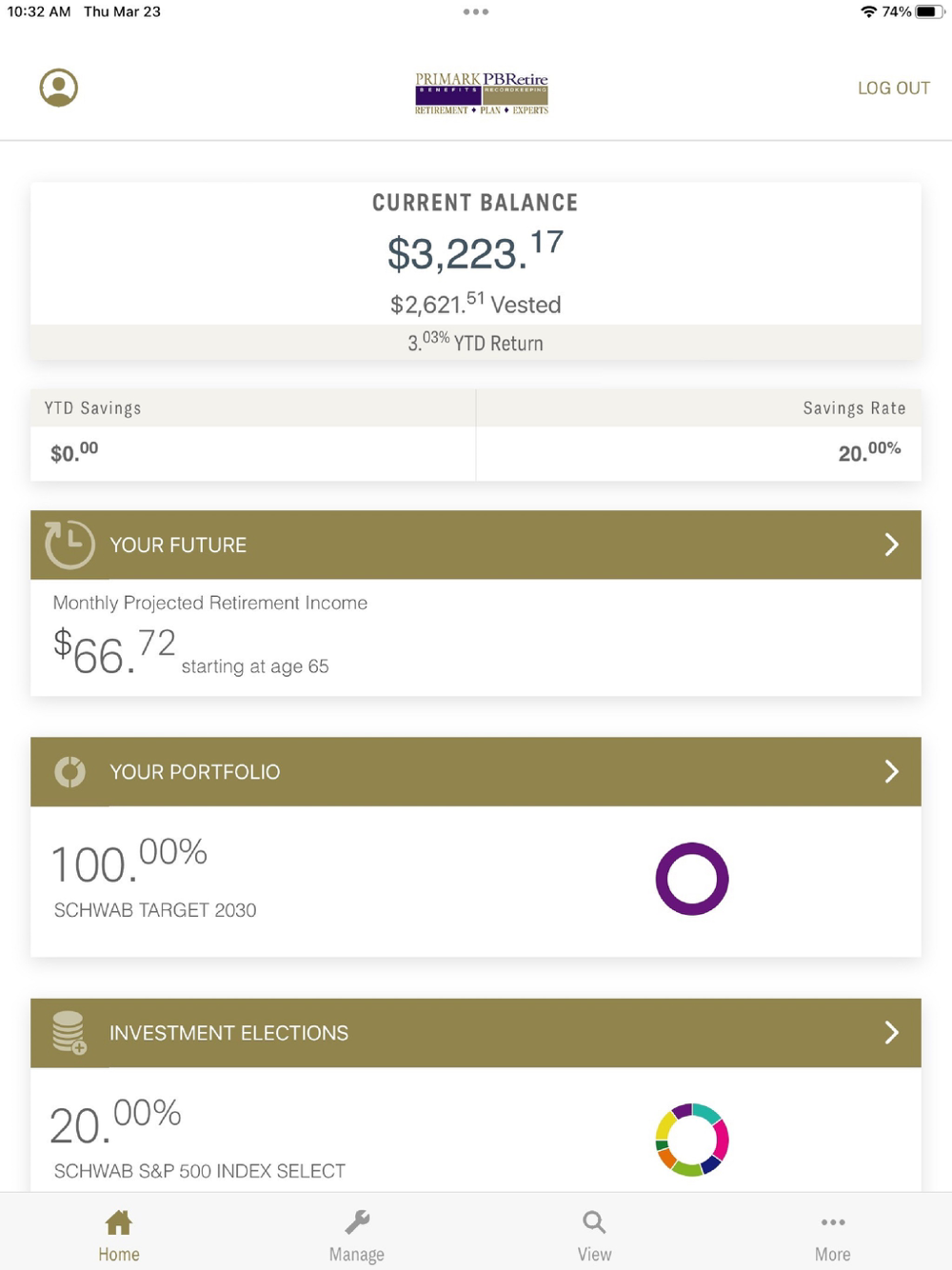Screen dimensions: 952x1270
Task: Tap the magnifier View icon
Action: pos(594,1222)
